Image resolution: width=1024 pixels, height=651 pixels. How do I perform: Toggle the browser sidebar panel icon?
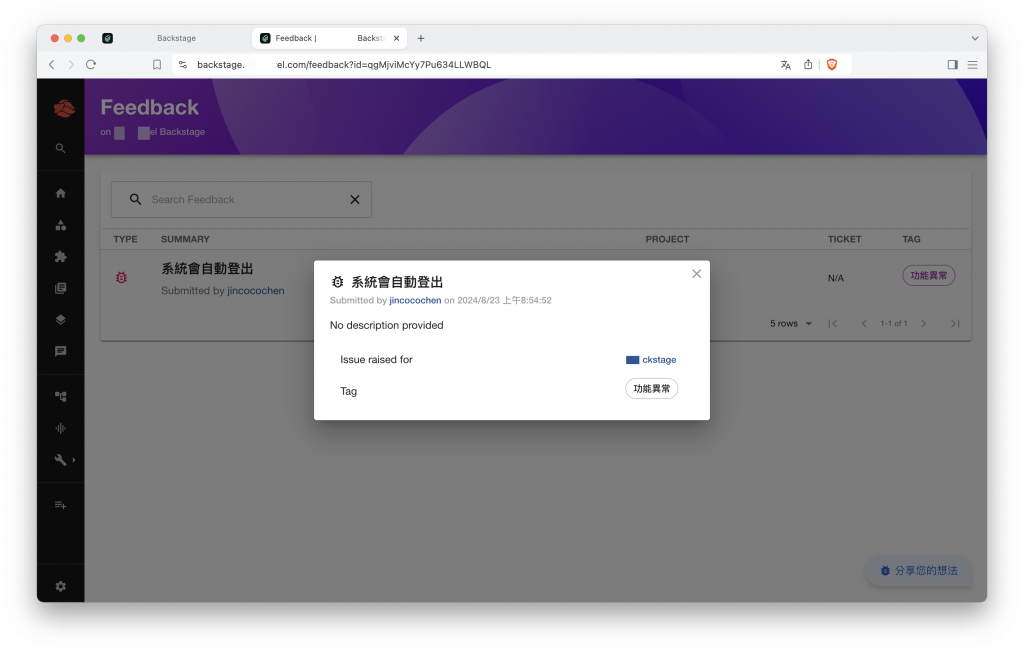click(x=953, y=65)
